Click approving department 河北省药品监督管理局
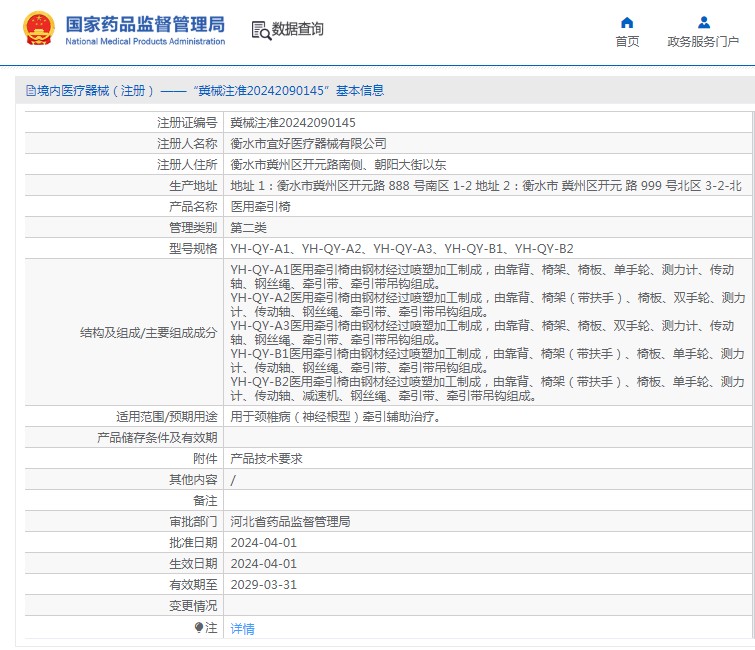This screenshot has width=755, height=650. coord(290,521)
